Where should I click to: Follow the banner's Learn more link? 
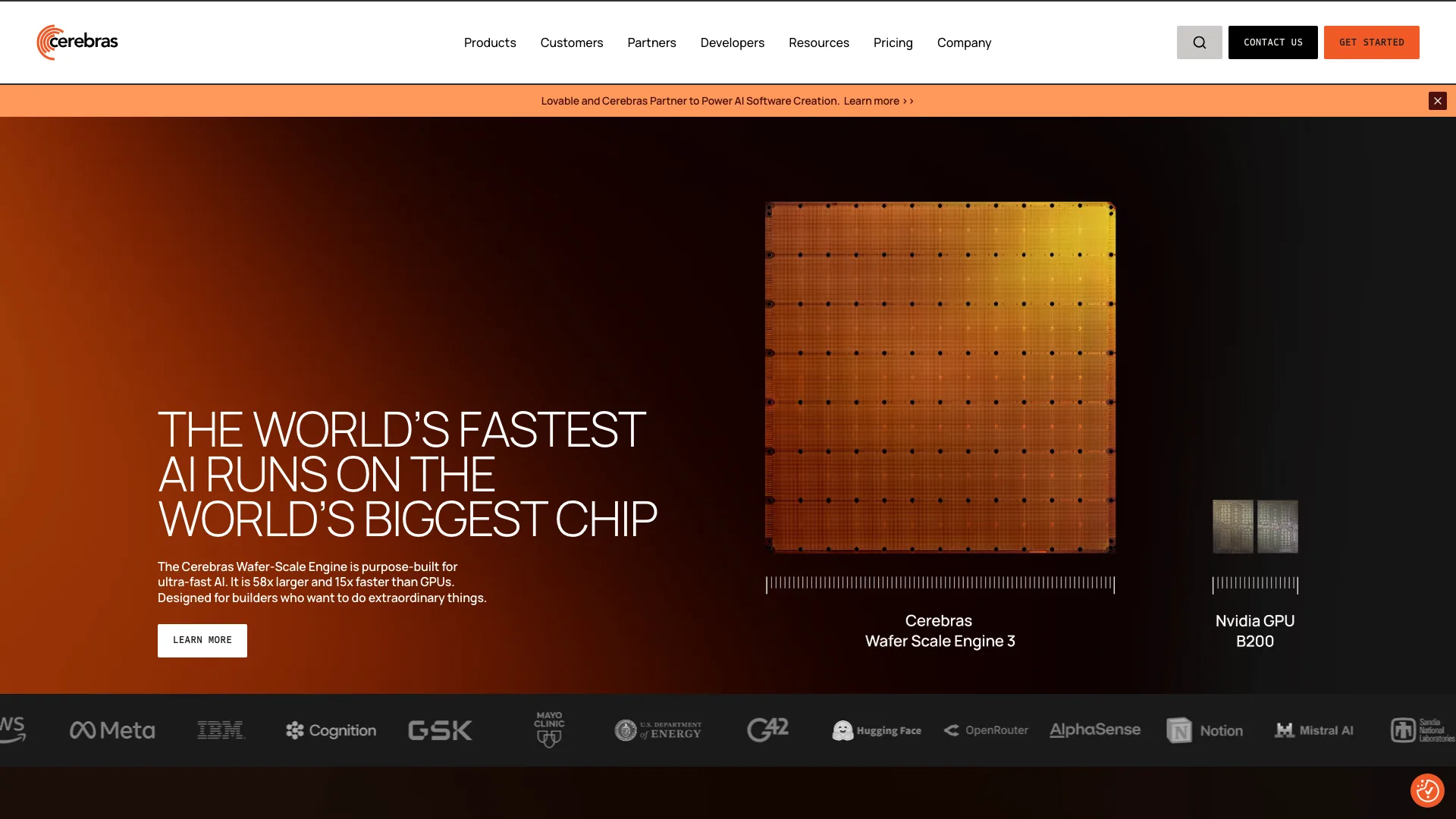tap(878, 101)
